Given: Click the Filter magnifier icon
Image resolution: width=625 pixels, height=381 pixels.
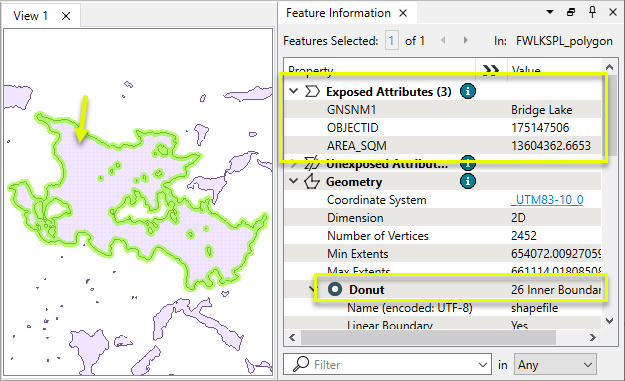Looking at the screenshot, I should (x=301, y=363).
